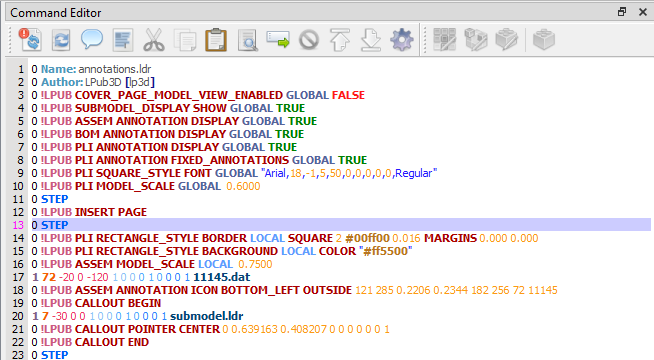Image resolution: width=654 pixels, height=360 pixels.
Task: Click the prohibited circle delete icon
Action: pyautogui.click(x=309, y=40)
